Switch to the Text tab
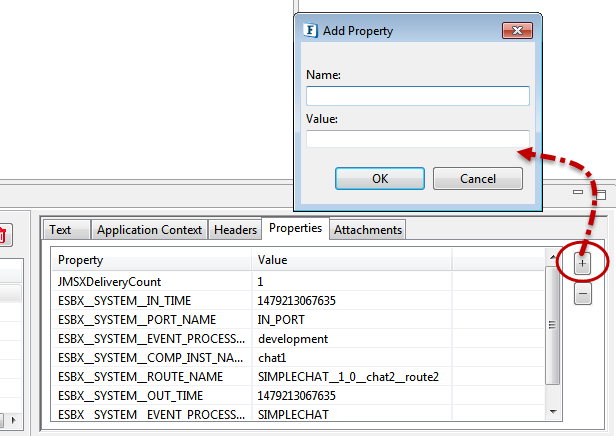This screenshot has width=616, height=436. click(x=61, y=230)
